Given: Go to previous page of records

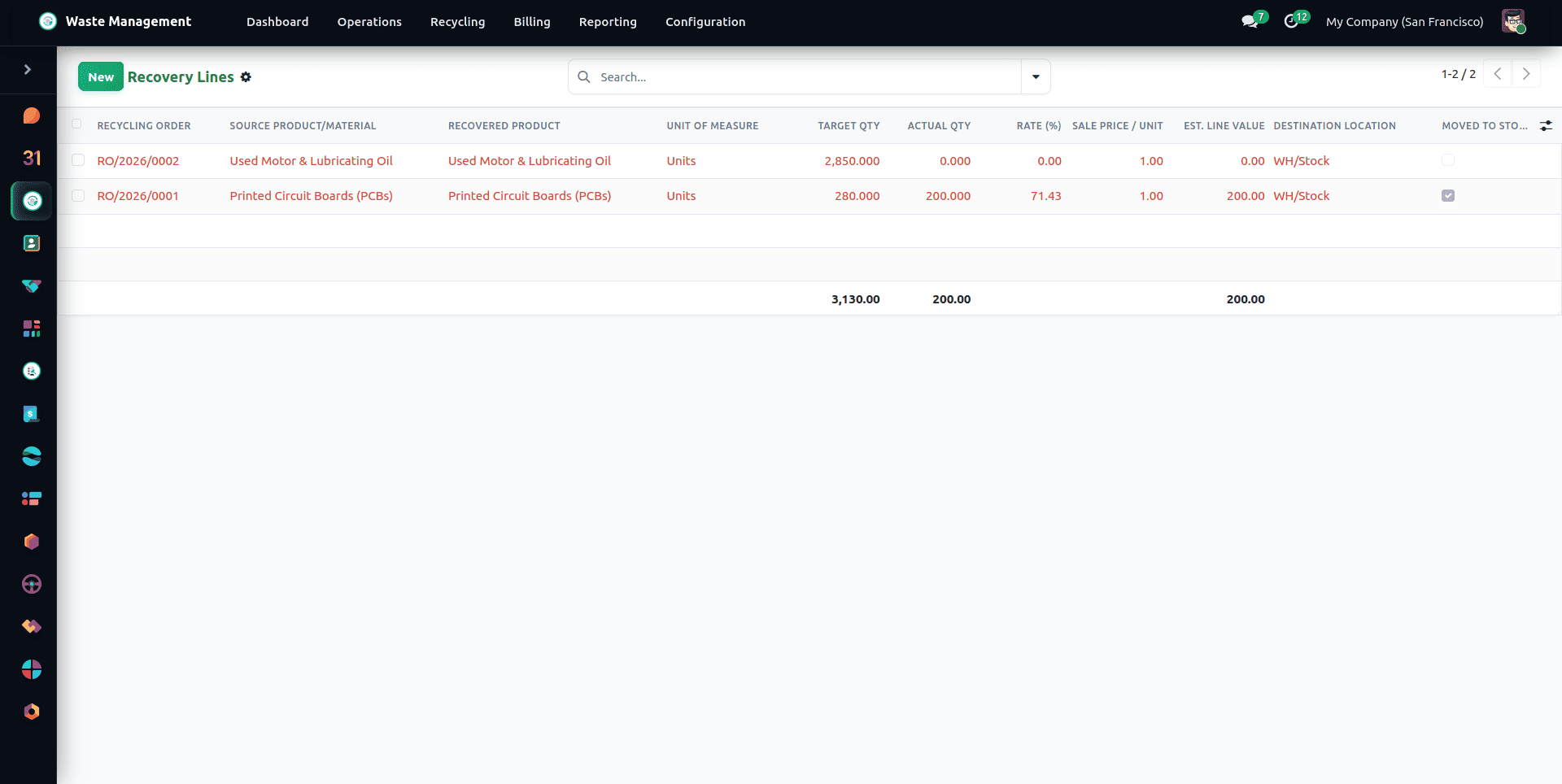Looking at the screenshot, I should pyautogui.click(x=1497, y=74).
